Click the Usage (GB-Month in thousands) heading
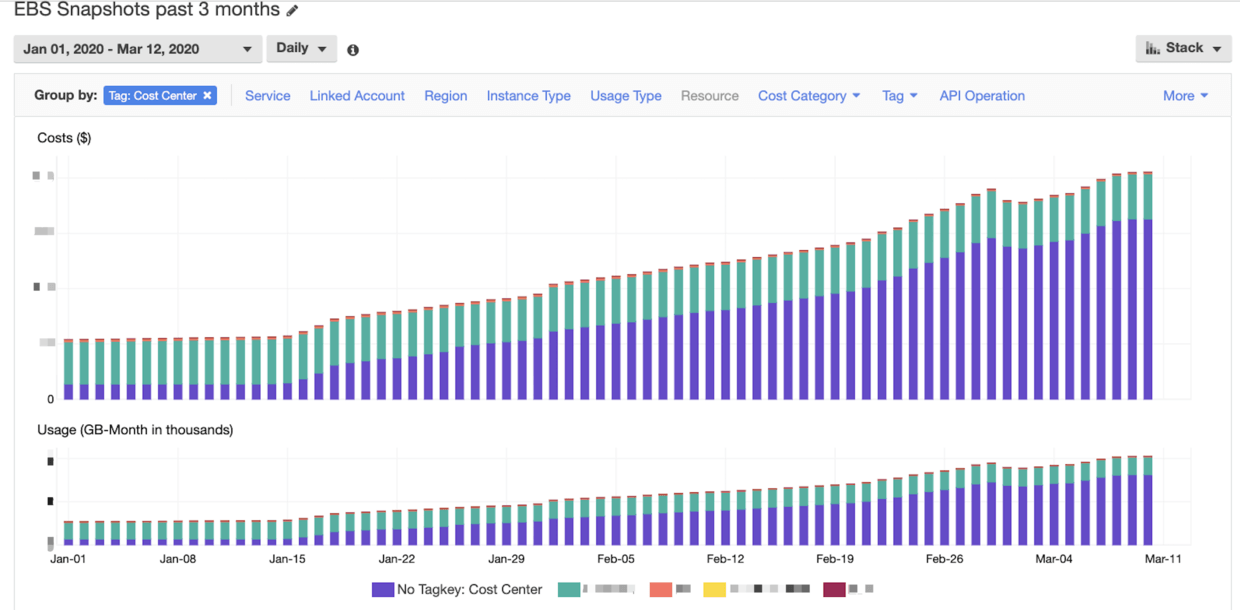The width and height of the screenshot is (1240, 610). (135, 430)
